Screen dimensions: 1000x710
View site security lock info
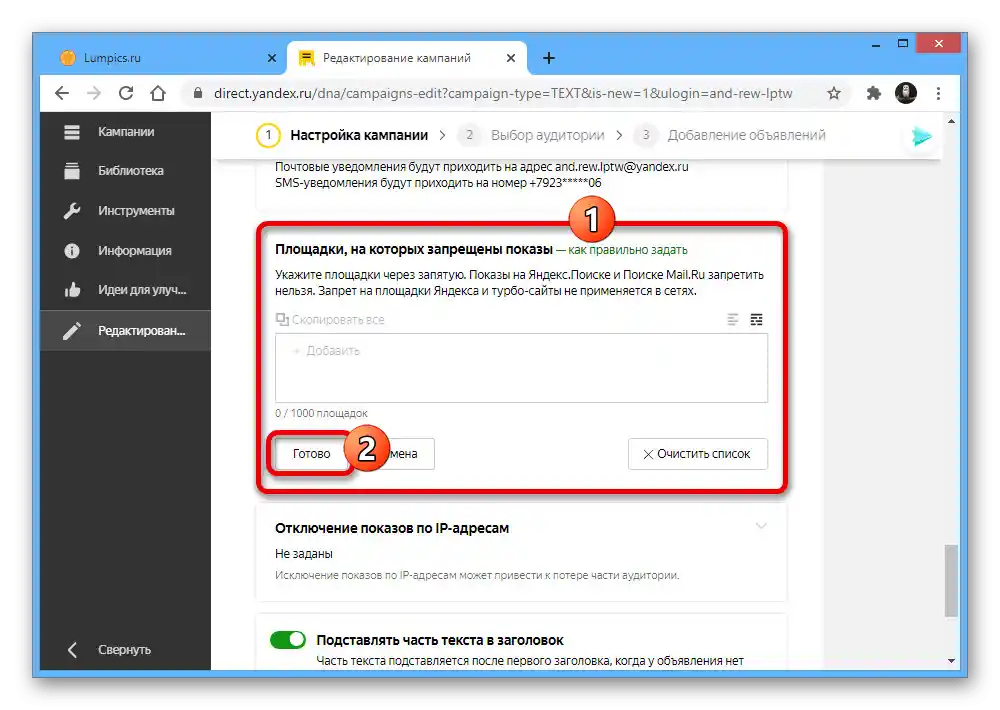coord(198,93)
